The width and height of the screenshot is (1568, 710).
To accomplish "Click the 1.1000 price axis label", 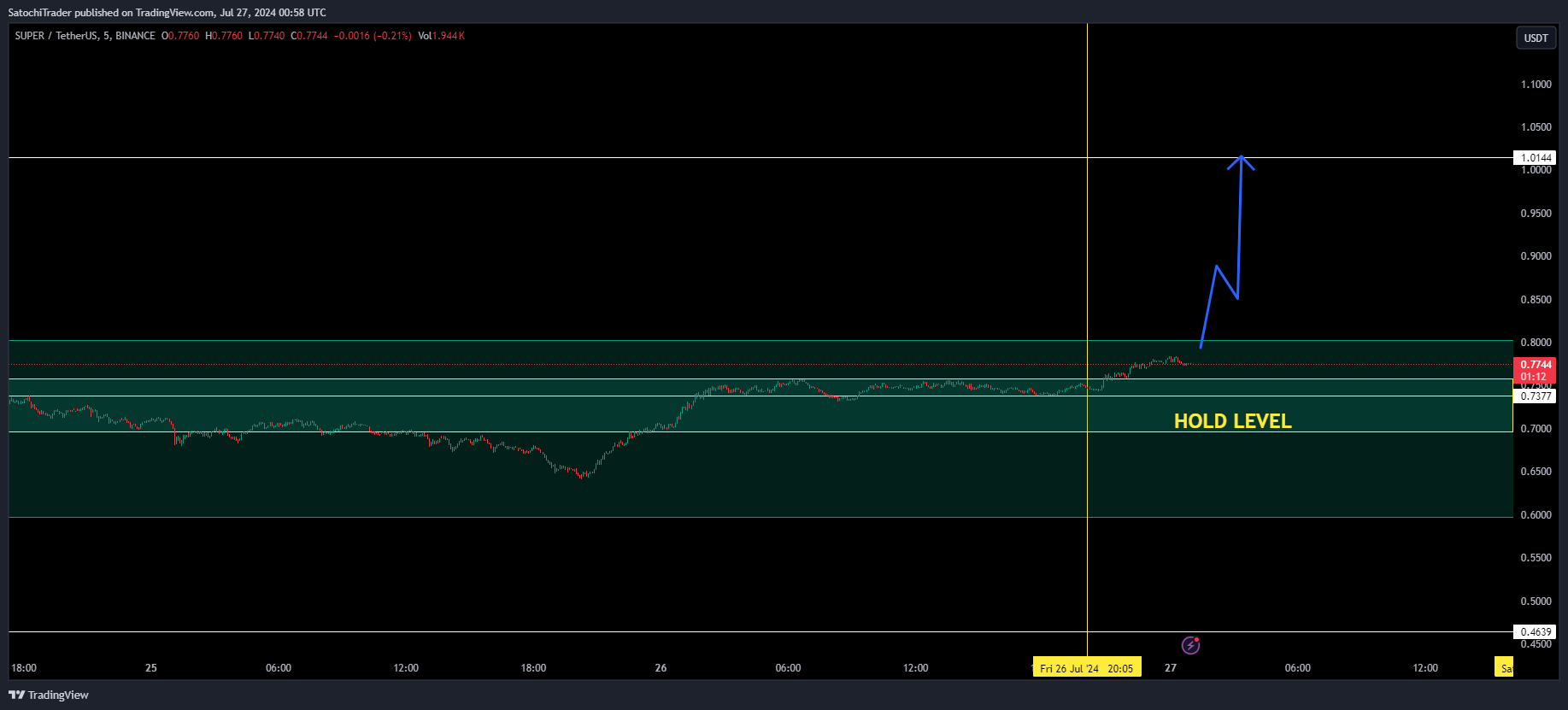I will [1536, 85].
